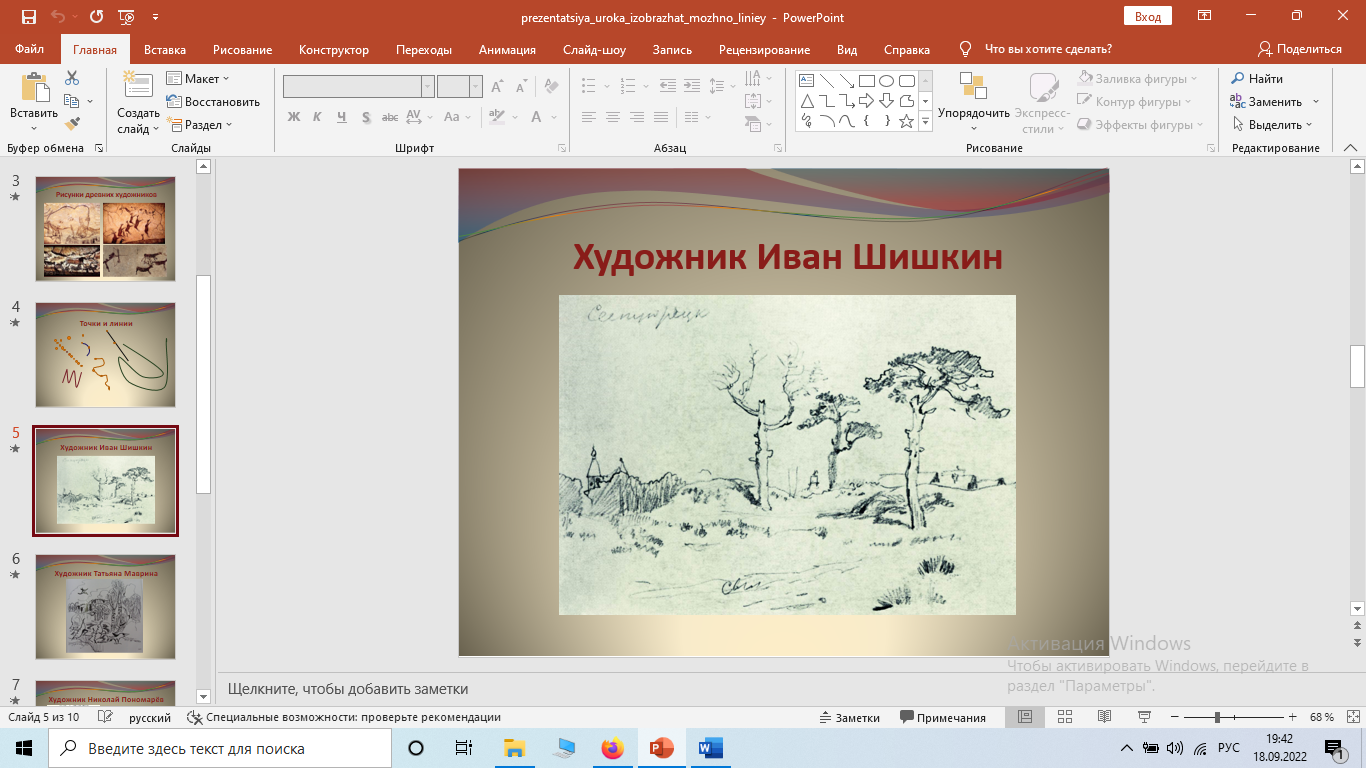The height and width of the screenshot is (768, 1366).
Task: Select slide 3 thumbnail Рисунки древних художников
Action: coord(106,229)
